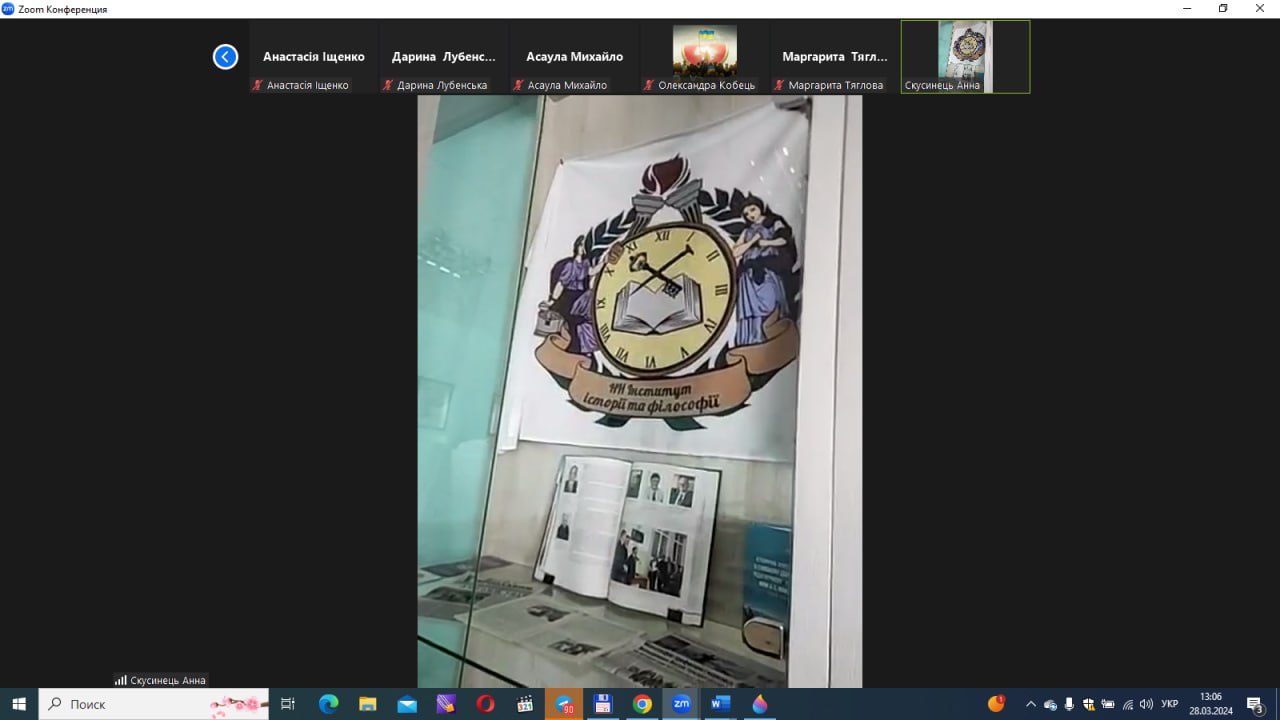The width and height of the screenshot is (1280, 720).
Task: Open the calendar from the 13:06 clock
Action: [x=1211, y=704]
